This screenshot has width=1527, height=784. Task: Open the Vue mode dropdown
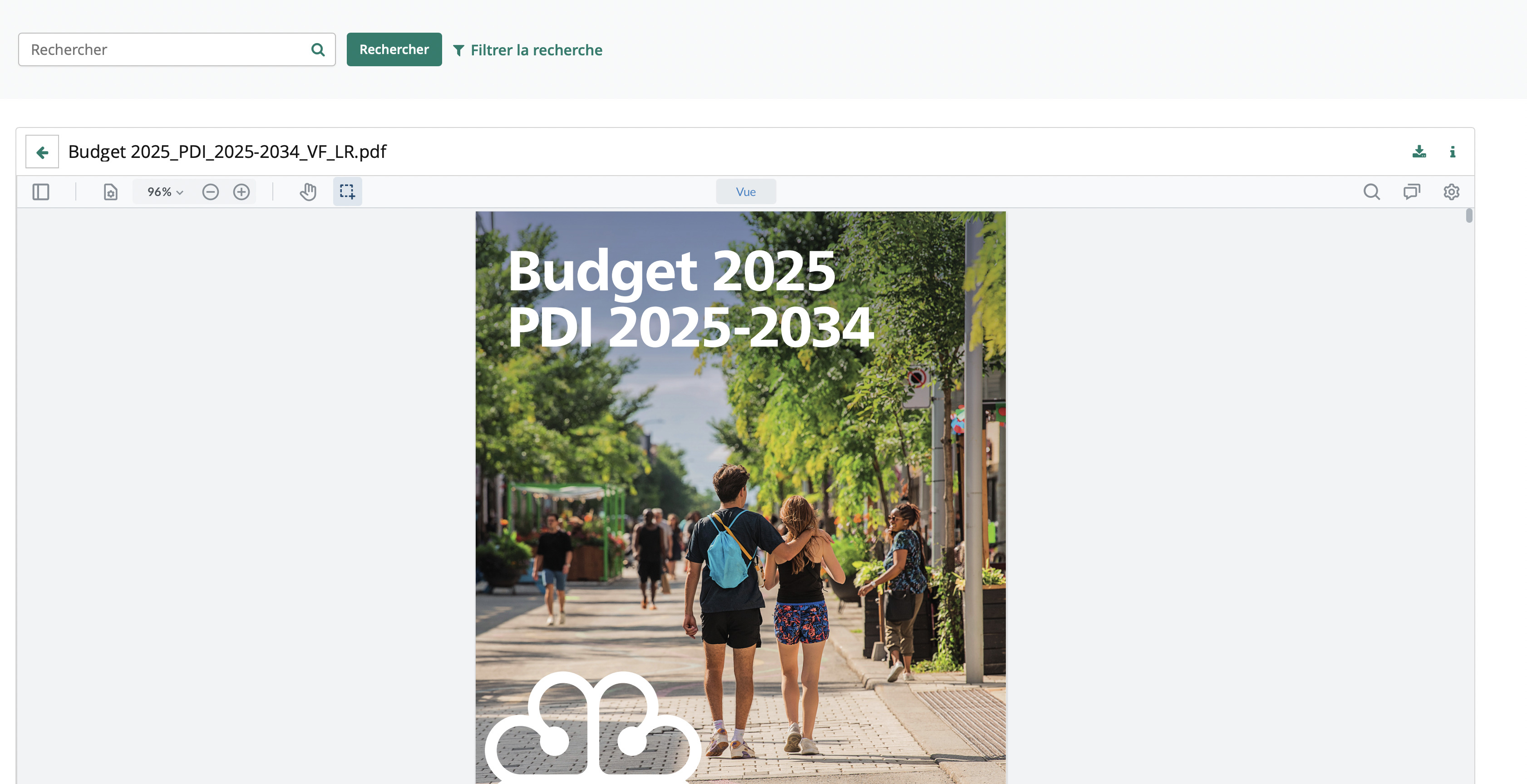(746, 192)
